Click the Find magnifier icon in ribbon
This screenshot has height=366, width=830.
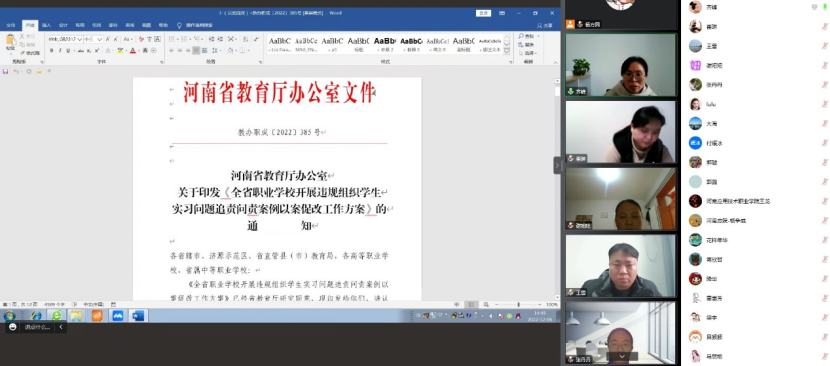click(521, 36)
